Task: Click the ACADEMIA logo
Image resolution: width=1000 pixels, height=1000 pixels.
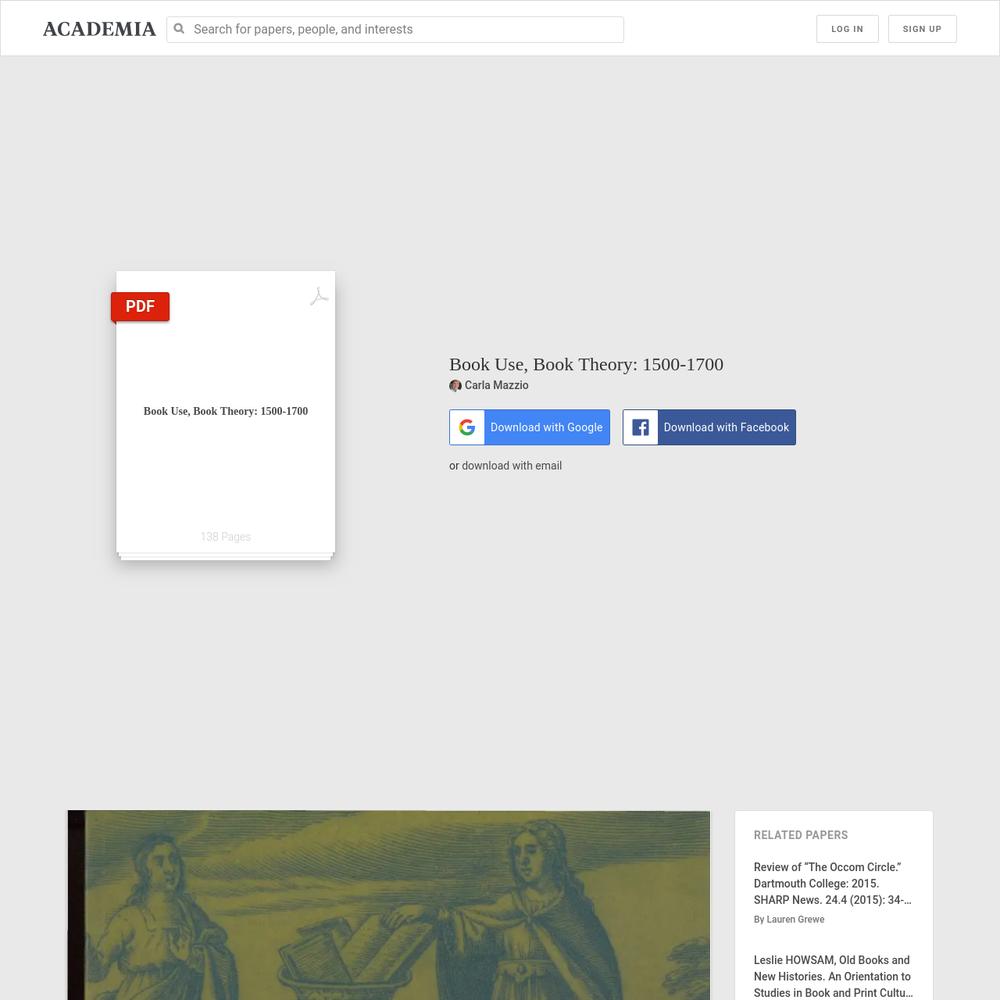Action: tap(99, 29)
